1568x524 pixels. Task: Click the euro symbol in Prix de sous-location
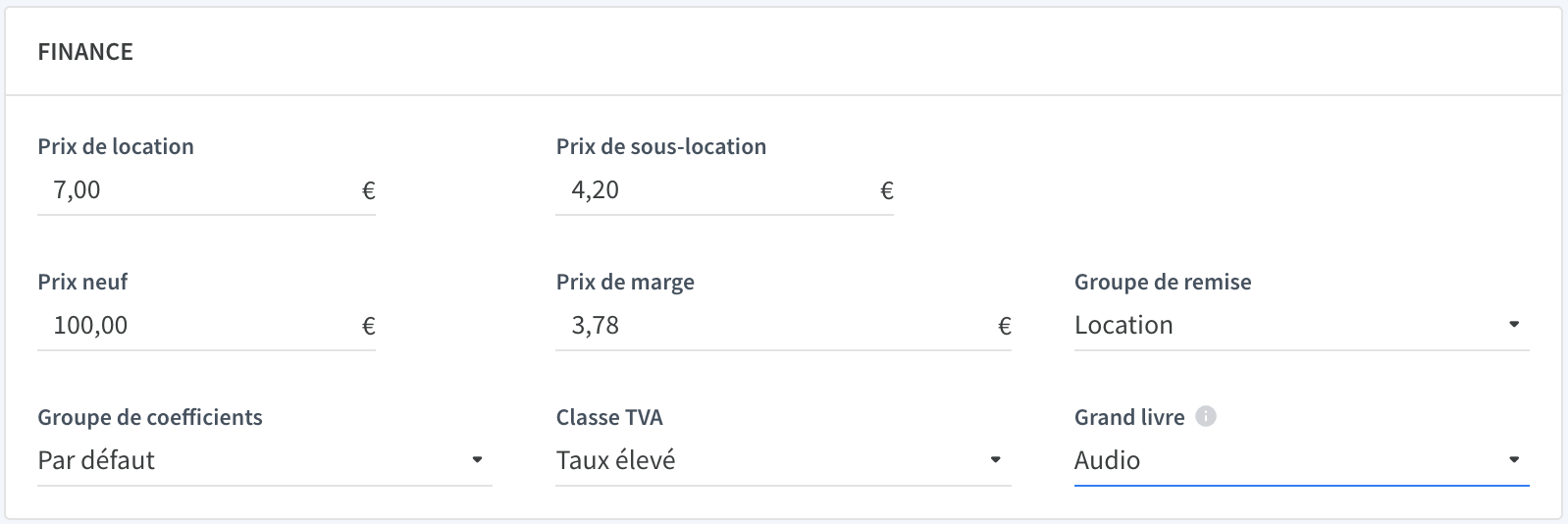[x=887, y=190]
